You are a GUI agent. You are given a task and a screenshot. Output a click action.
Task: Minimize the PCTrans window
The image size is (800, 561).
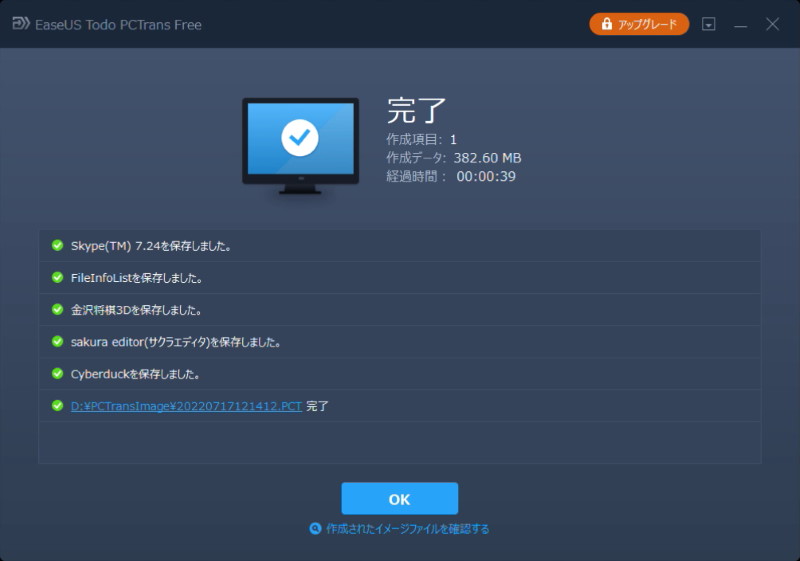point(740,24)
